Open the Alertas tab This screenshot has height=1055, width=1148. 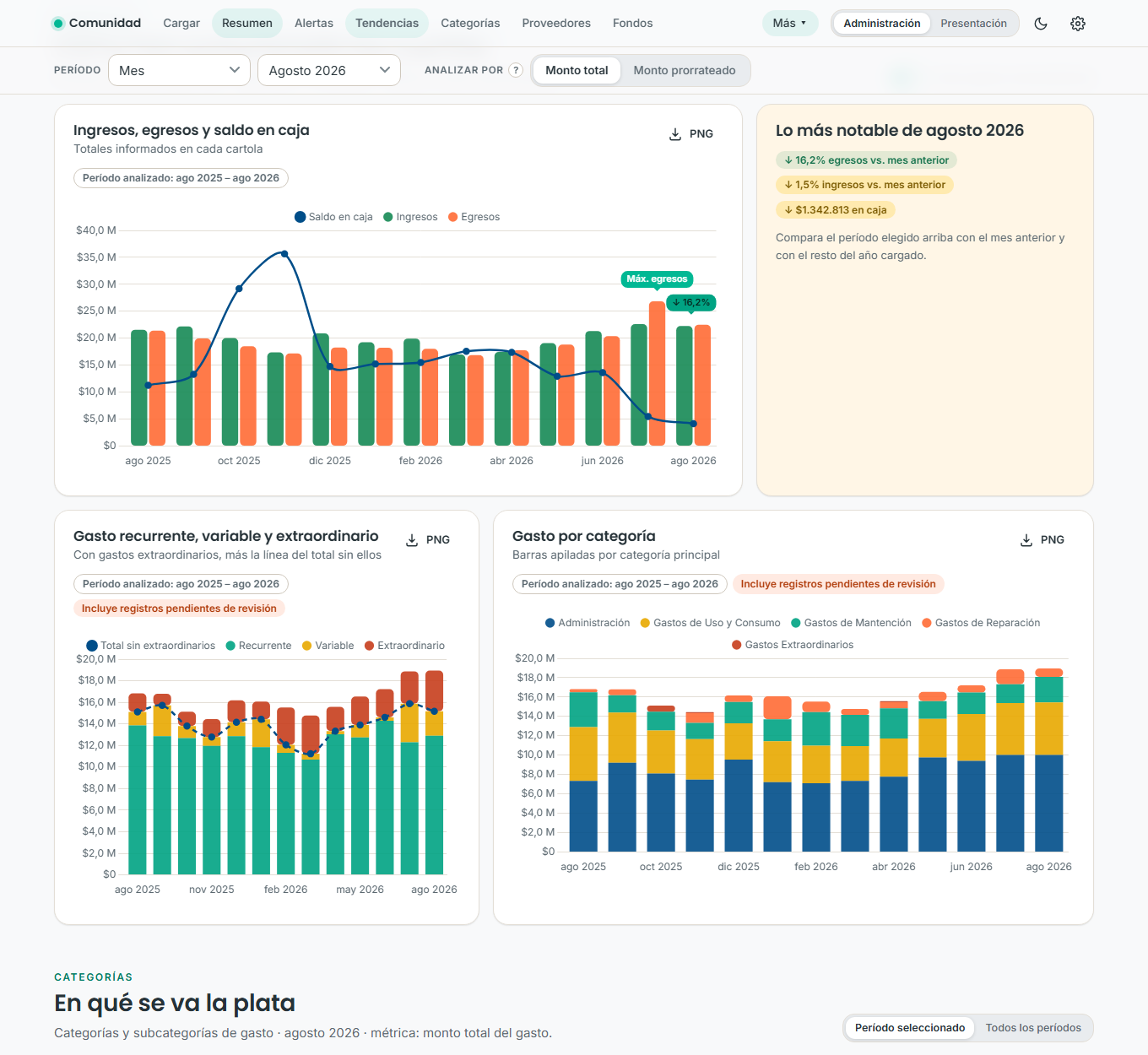click(x=314, y=24)
